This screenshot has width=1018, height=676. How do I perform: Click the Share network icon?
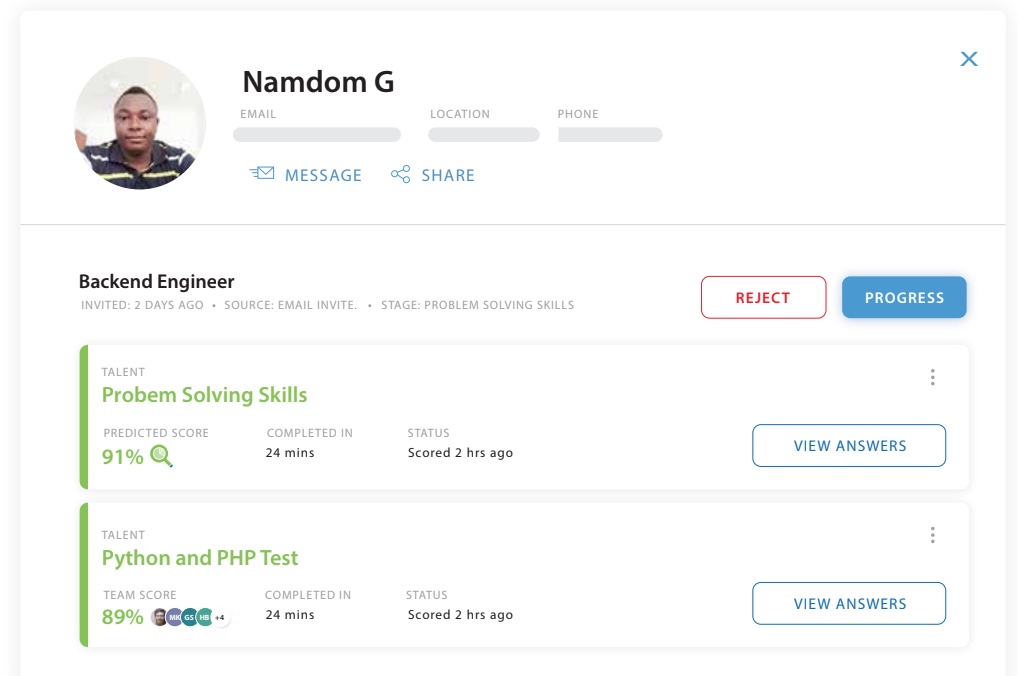(400, 175)
